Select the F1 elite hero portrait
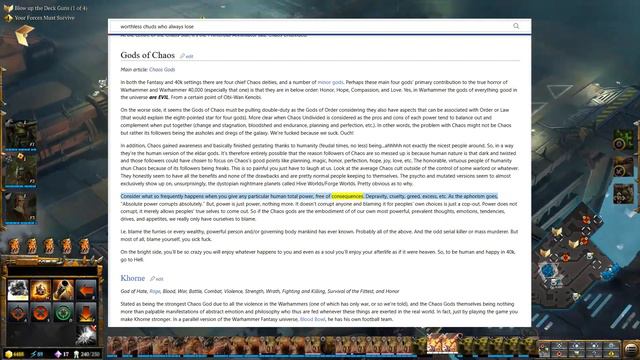This screenshot has height=360, width=640. pos(20,135)
